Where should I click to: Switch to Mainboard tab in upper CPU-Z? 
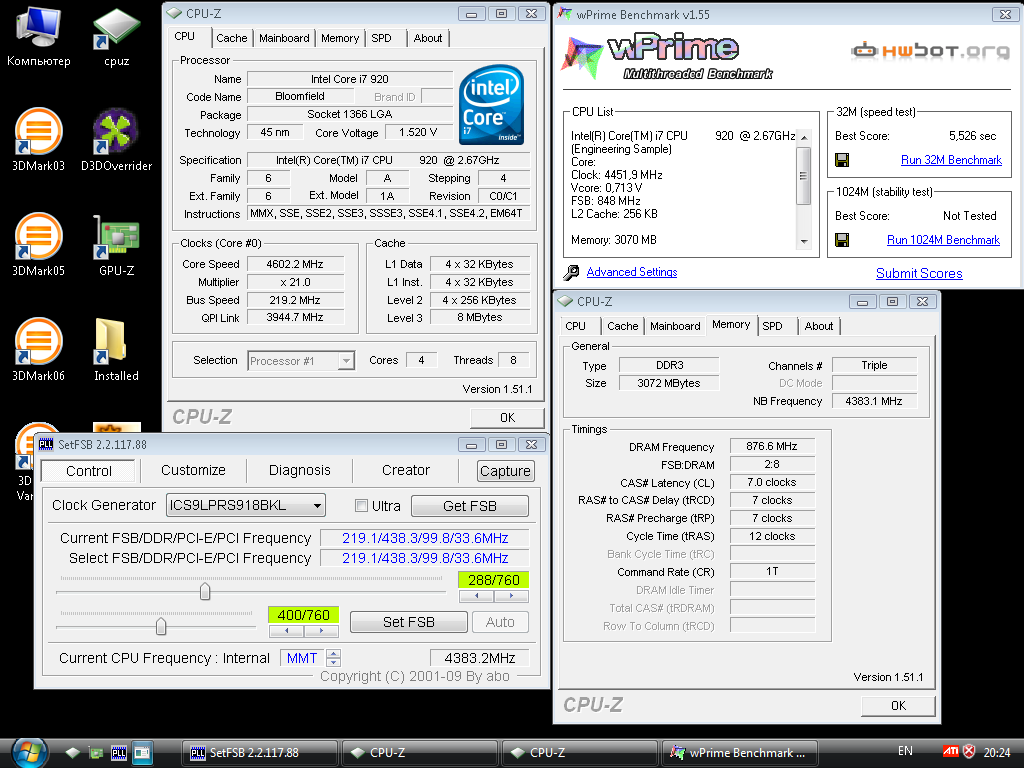tap(284, 38)
